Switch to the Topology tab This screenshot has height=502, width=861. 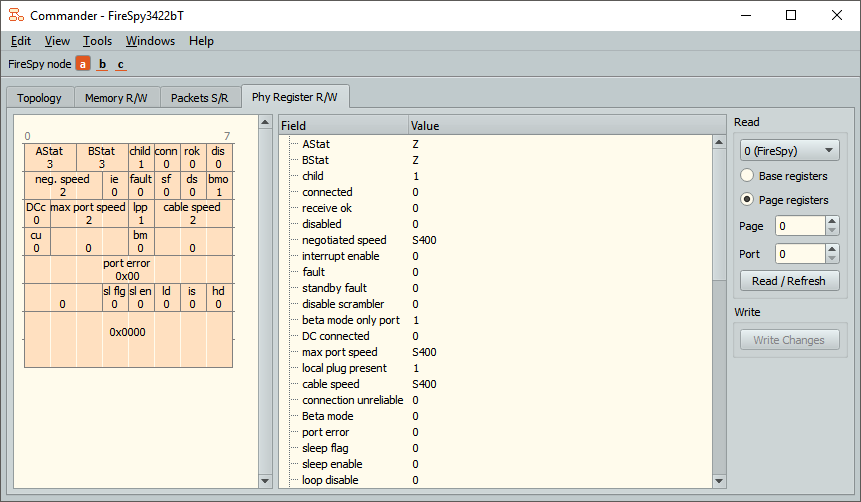click(40, 98)
